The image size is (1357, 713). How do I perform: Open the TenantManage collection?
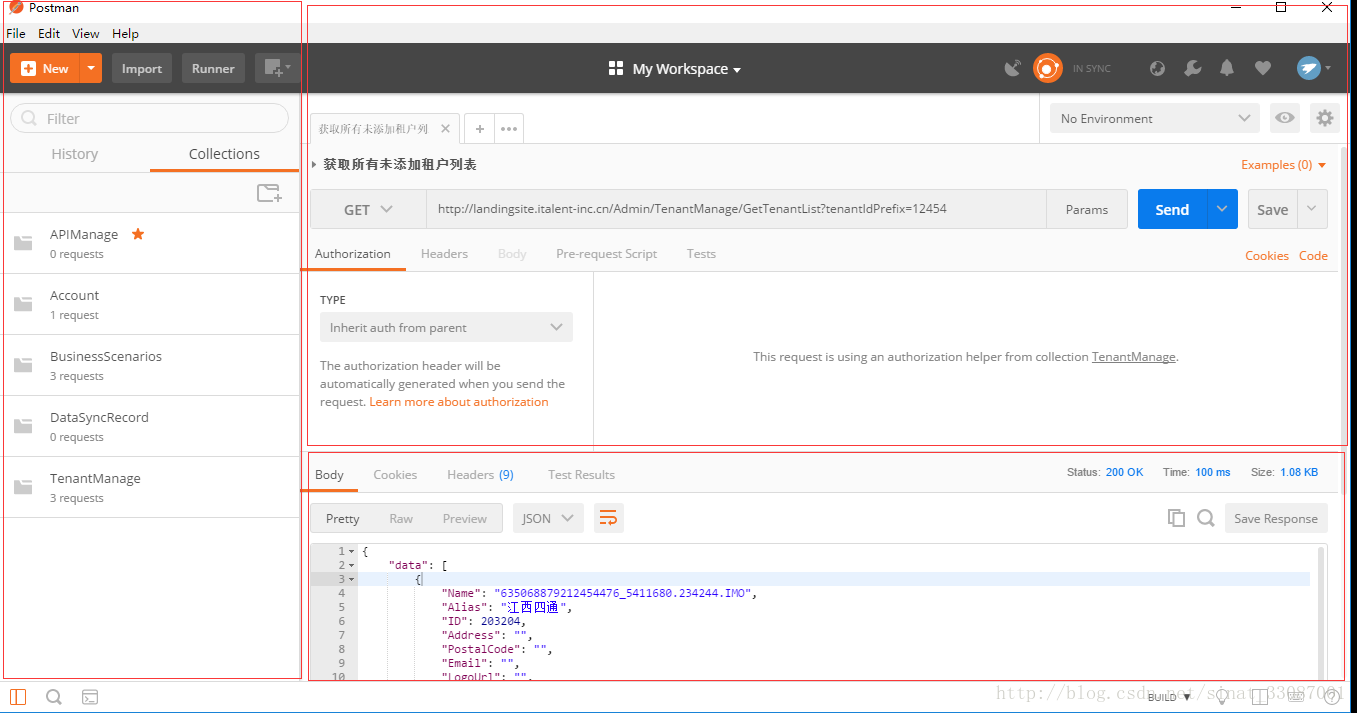95,479
